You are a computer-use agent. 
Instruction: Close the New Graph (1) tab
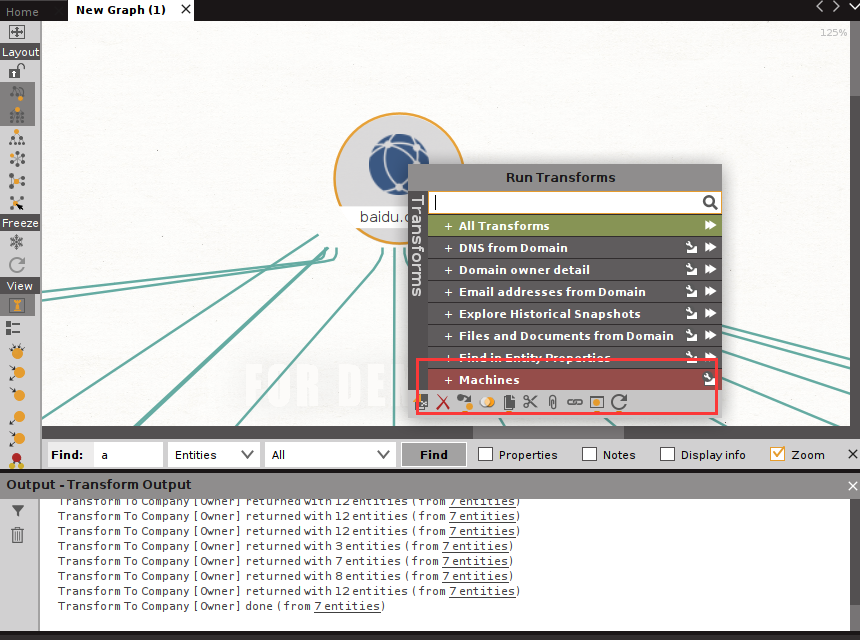[x=186, y=9]
